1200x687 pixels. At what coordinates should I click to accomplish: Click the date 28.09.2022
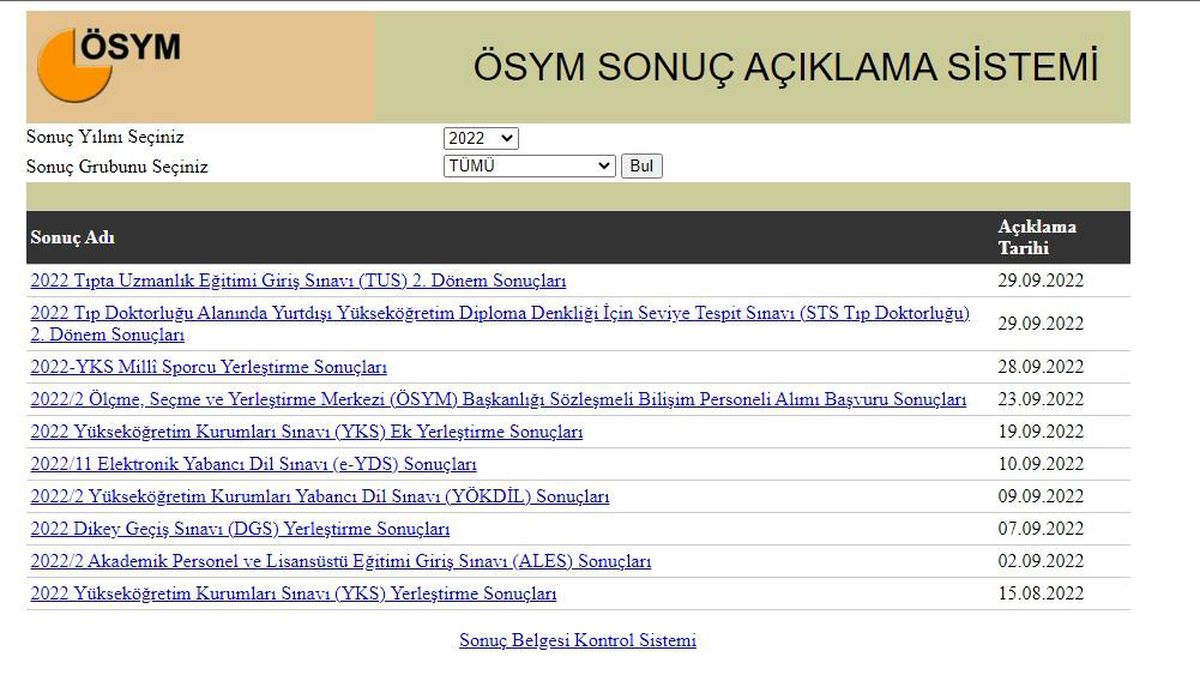(x=1041, y=368)
